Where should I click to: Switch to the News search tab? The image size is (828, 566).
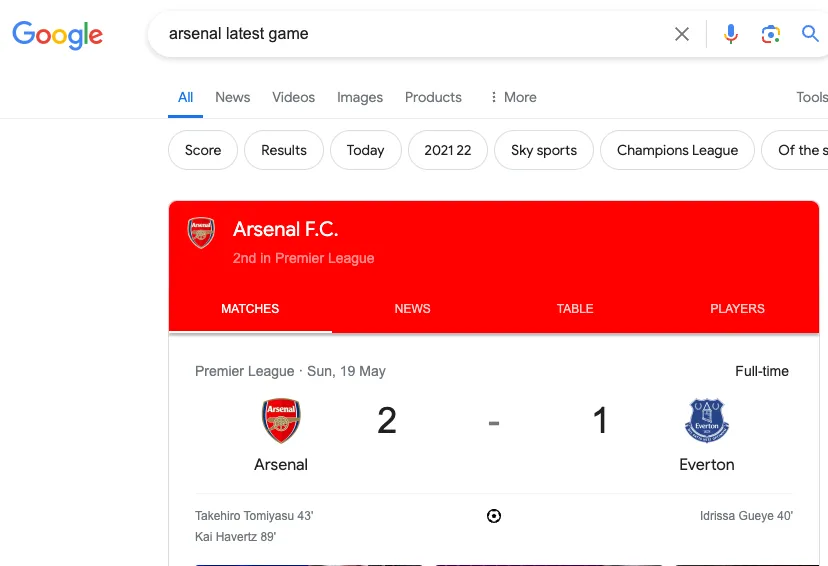pos(232,97)
